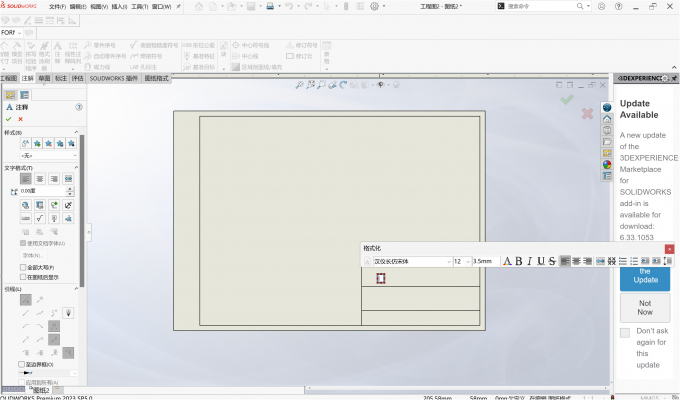Select 图纸2 sheet tab at bottom
Viewport: 680px width, 400px height.
point(41,390)
